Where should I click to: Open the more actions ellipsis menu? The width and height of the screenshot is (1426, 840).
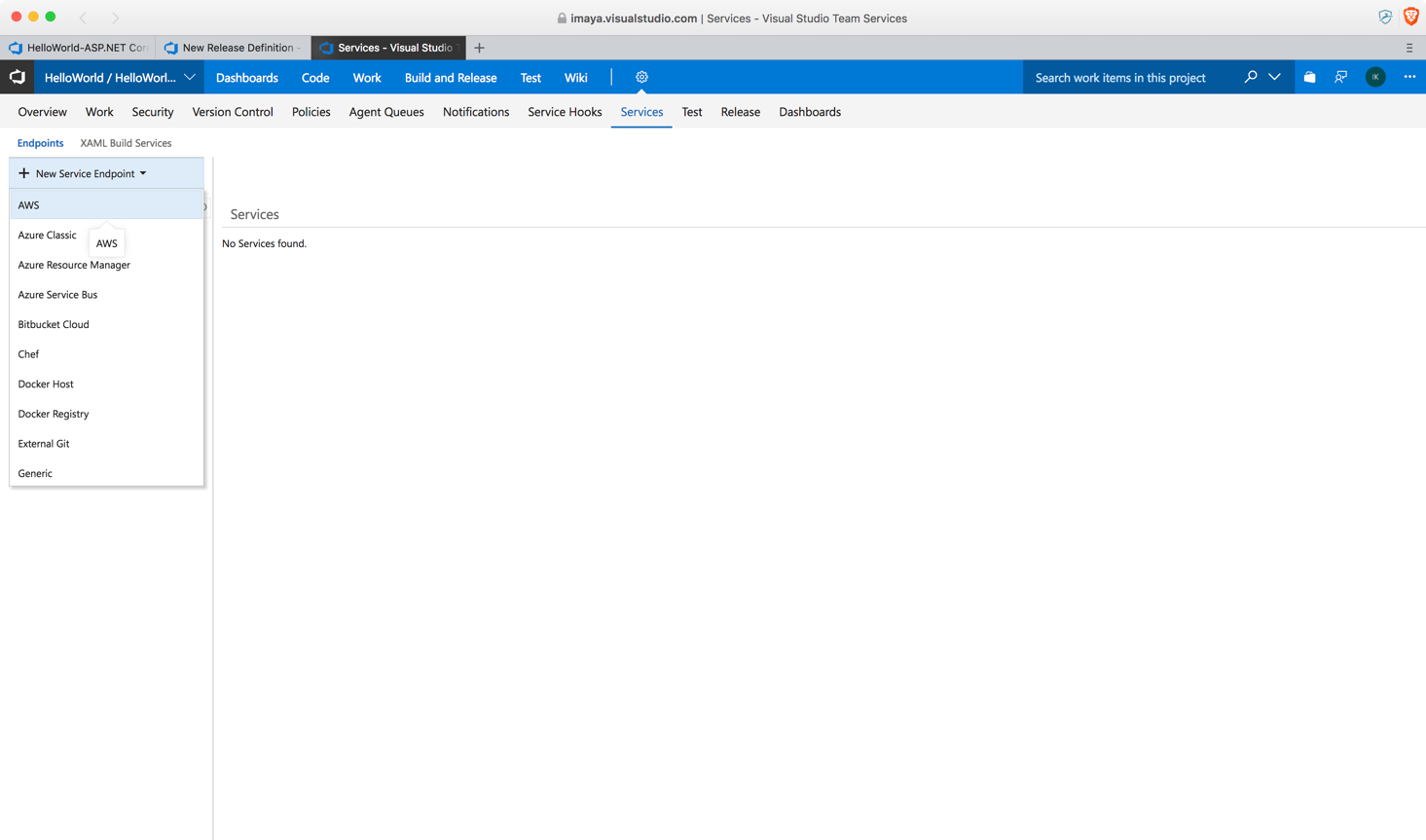pos(1409,77)
